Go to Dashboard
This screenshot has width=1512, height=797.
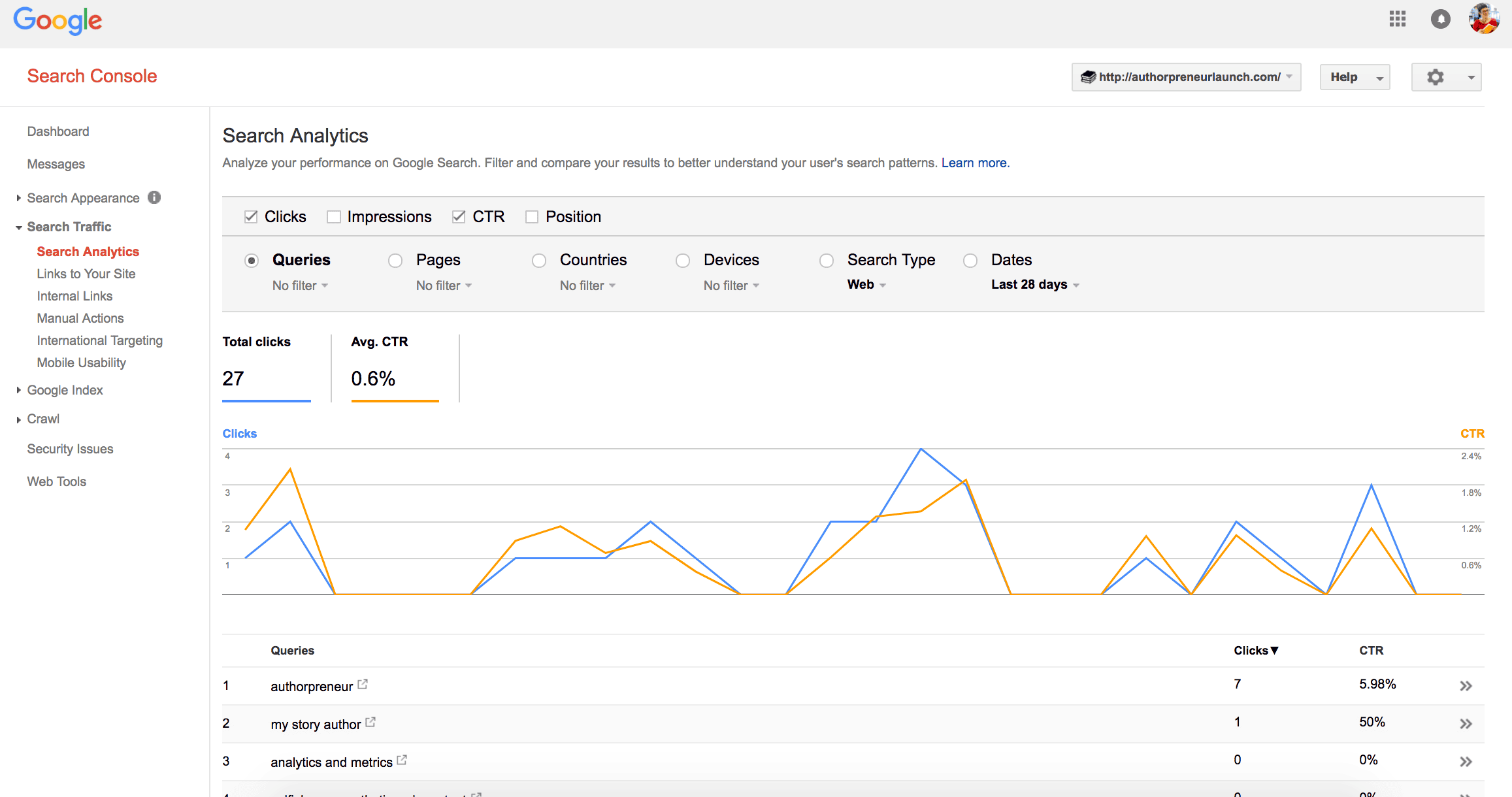click(58, 131)
